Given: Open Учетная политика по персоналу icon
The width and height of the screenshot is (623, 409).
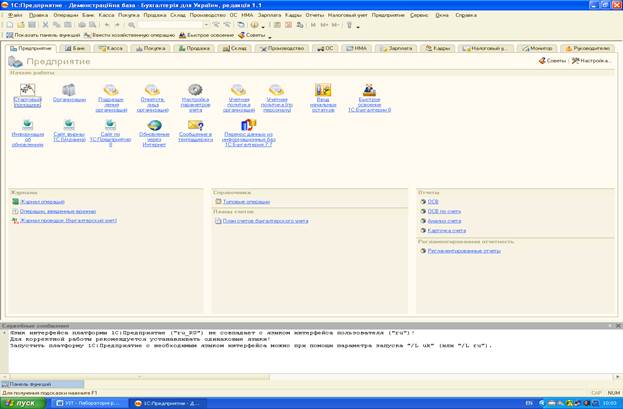Looking at the screenshot, I should (x=277, y=90).
